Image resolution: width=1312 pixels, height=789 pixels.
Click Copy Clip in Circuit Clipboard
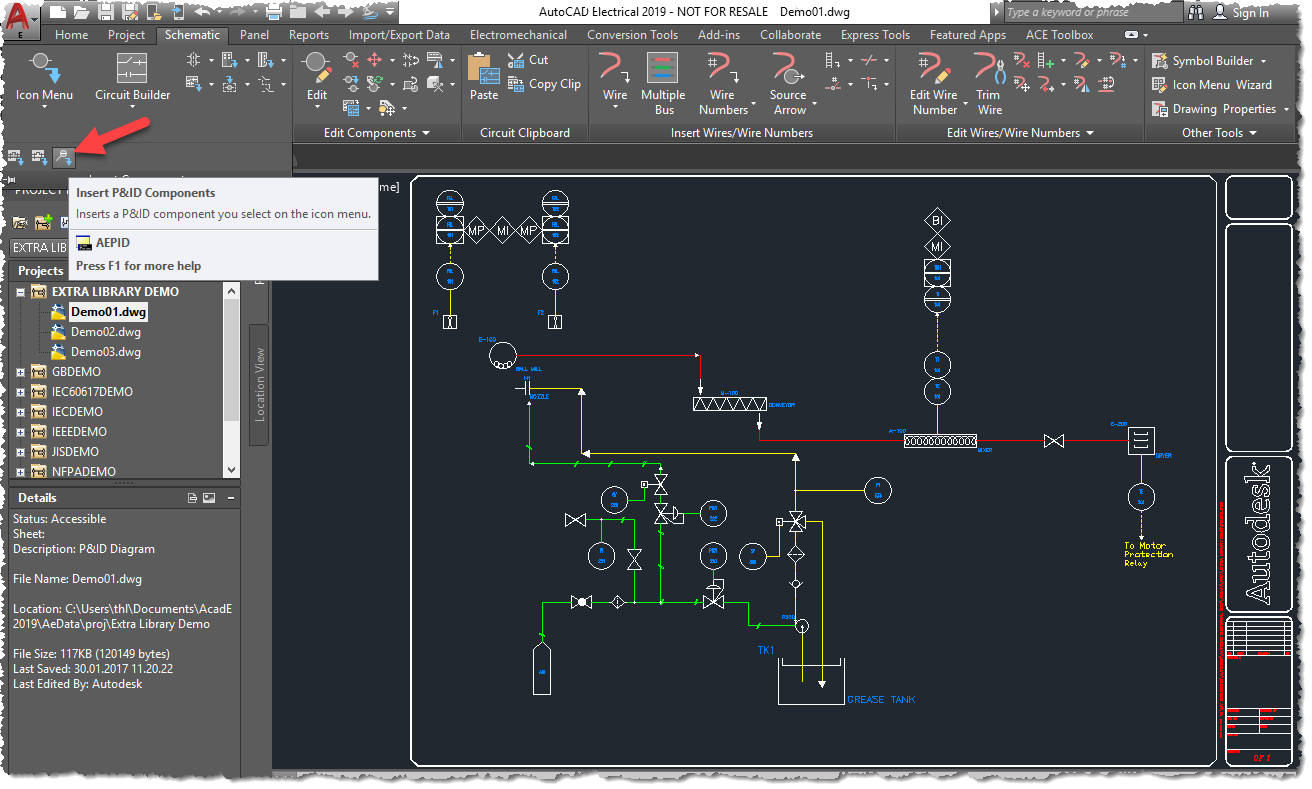pyautogui.click(x=544, y=84)
